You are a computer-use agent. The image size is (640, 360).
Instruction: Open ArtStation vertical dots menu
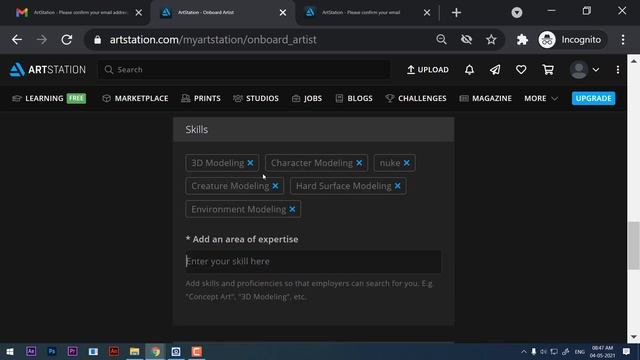point(618,70)
